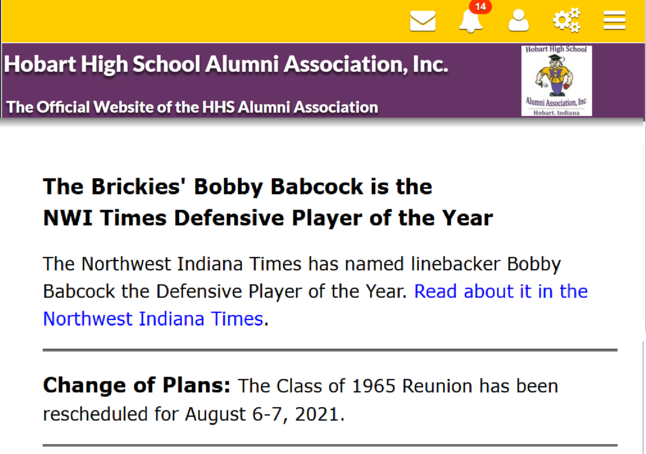Open the settings gears icon

566,20
